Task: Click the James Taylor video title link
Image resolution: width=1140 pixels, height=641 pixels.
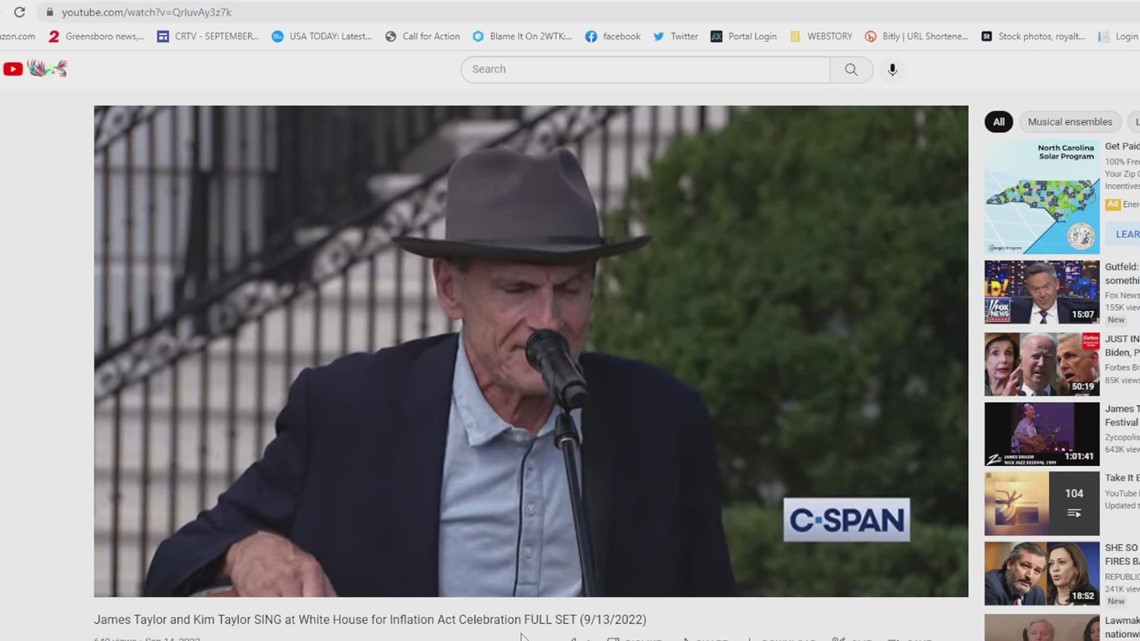Action: (x=370, y=619)
